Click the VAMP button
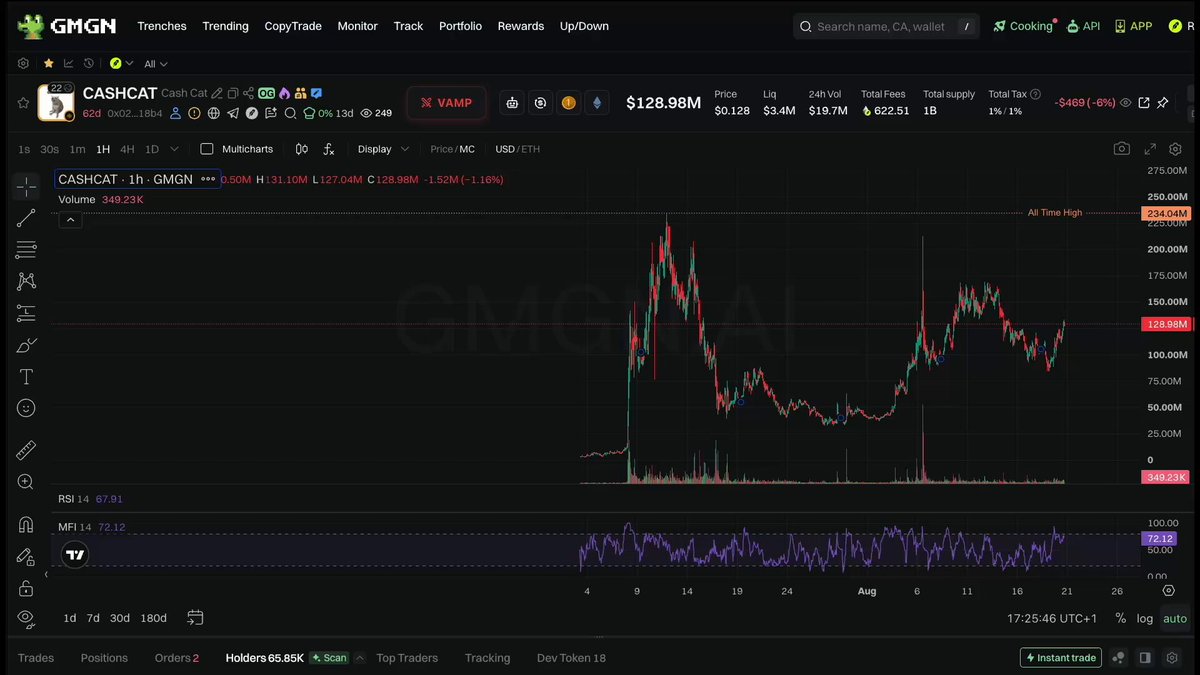Image resolution: width=1200 pixels, height=675 pixels. (446, 103)
